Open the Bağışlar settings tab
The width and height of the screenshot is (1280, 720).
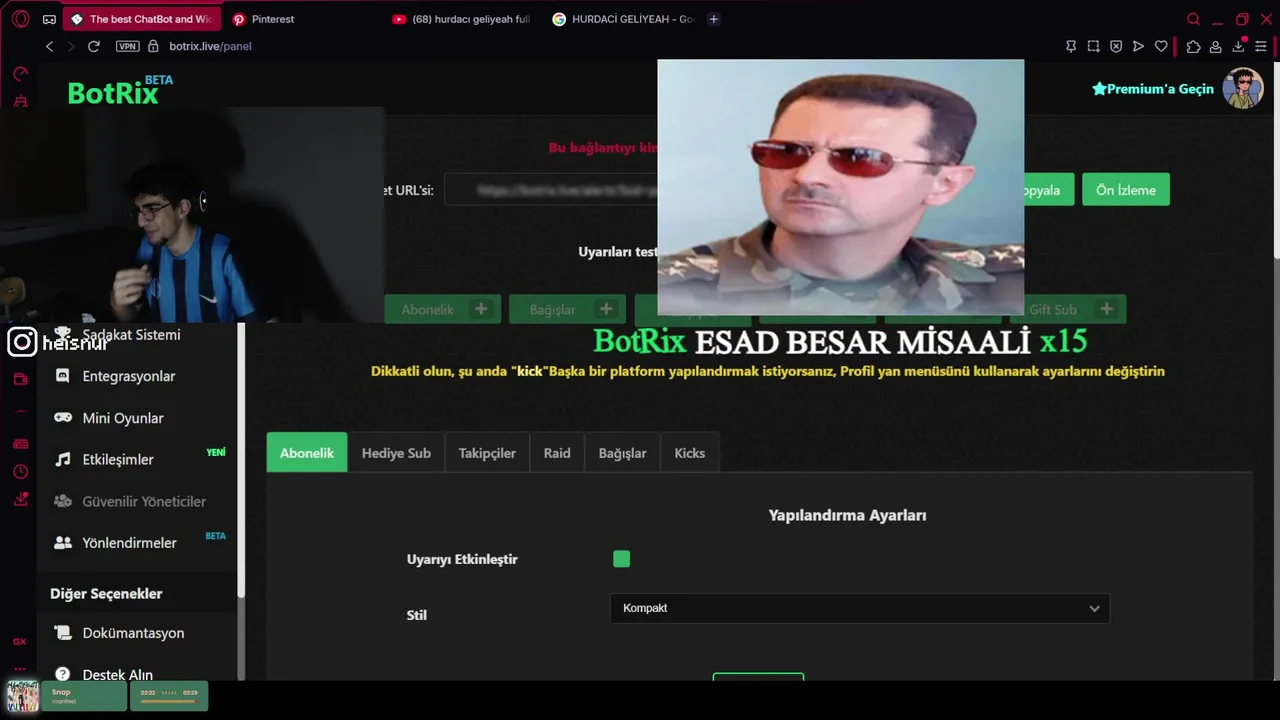622,453
